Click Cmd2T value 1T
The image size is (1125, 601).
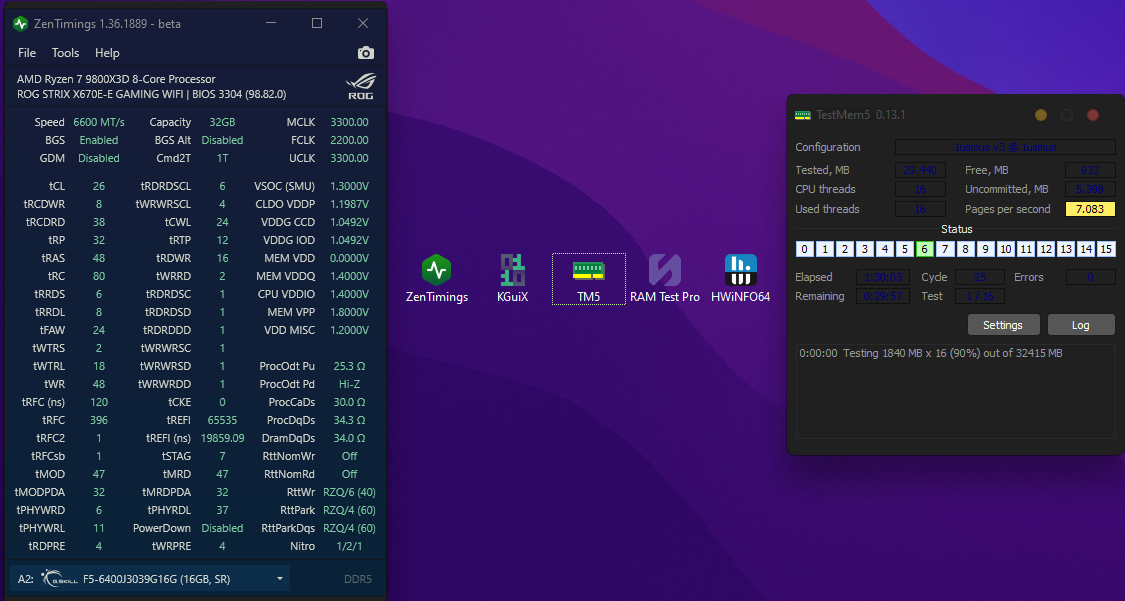[222, 158]
